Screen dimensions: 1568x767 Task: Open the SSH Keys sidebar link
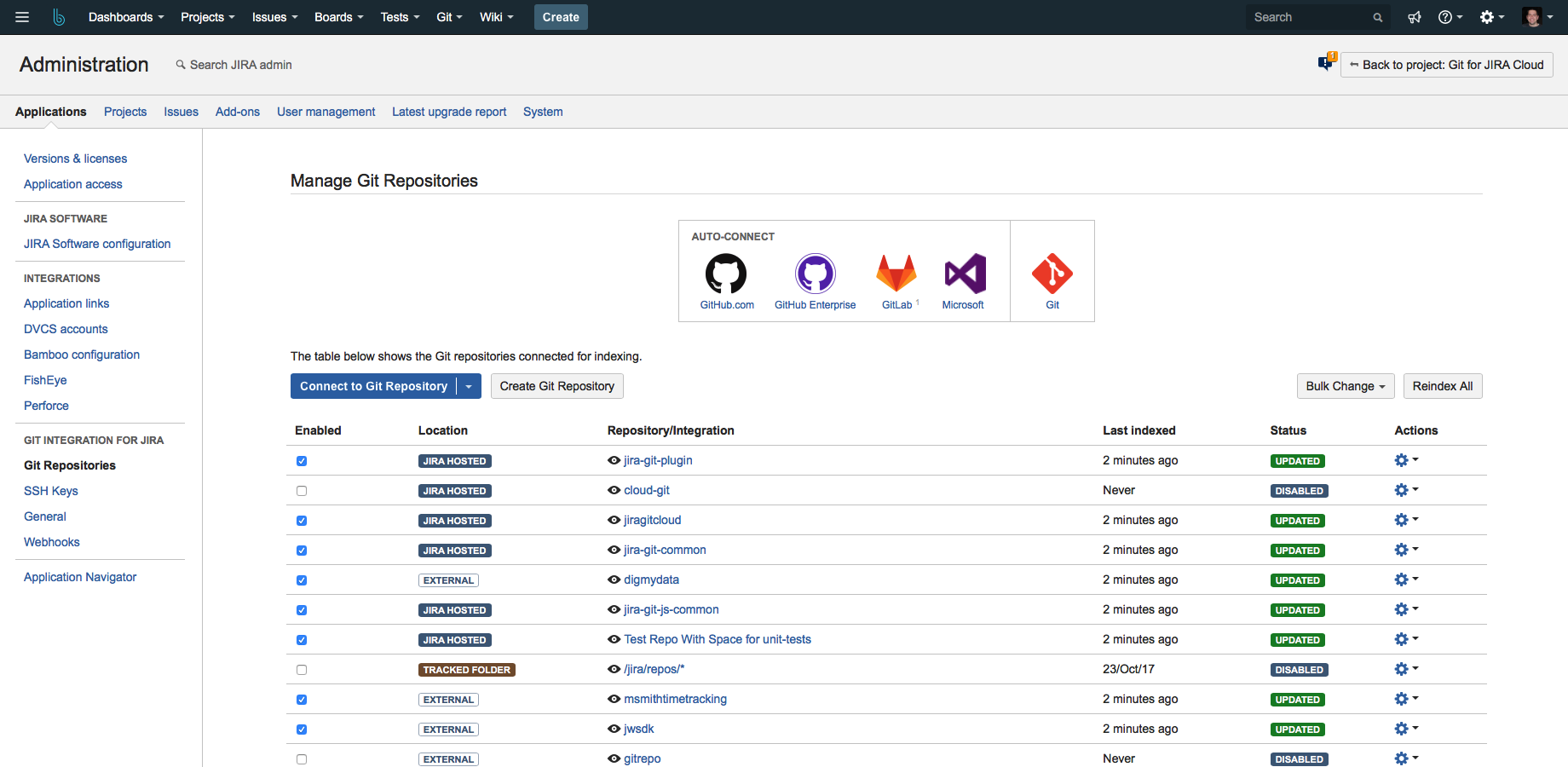coord(51,491)
